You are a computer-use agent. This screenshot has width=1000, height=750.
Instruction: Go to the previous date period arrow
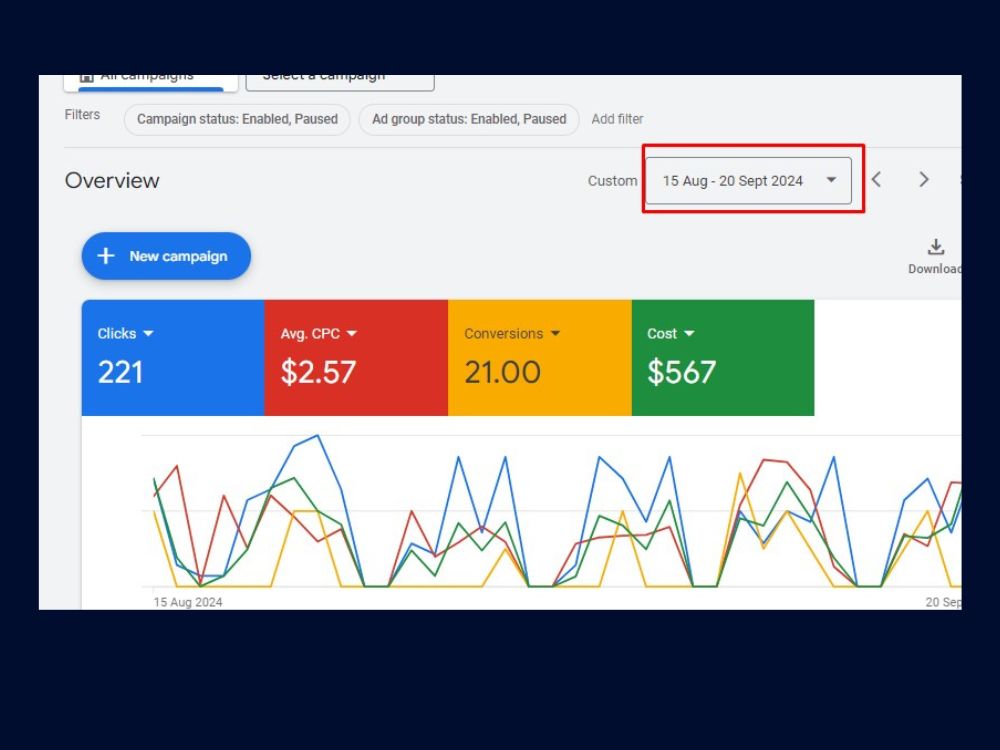(x=876, y=180)
